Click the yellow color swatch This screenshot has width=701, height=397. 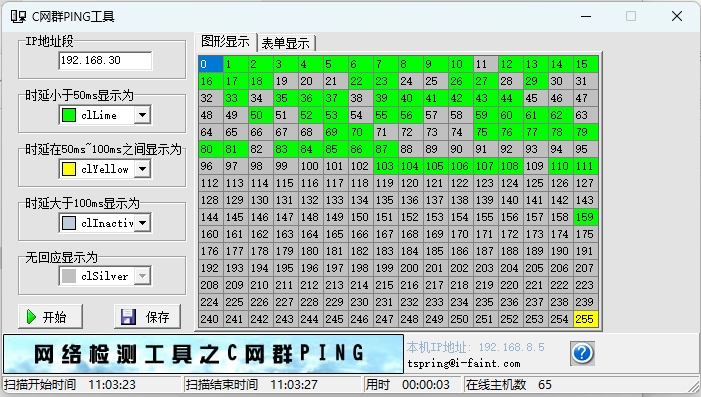pyautogui.click(x=68, y=169)
